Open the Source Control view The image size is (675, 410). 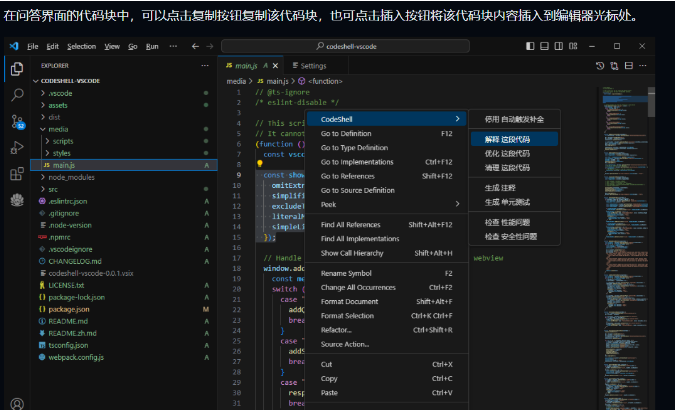pyautogui.click(x=17, y=121)
